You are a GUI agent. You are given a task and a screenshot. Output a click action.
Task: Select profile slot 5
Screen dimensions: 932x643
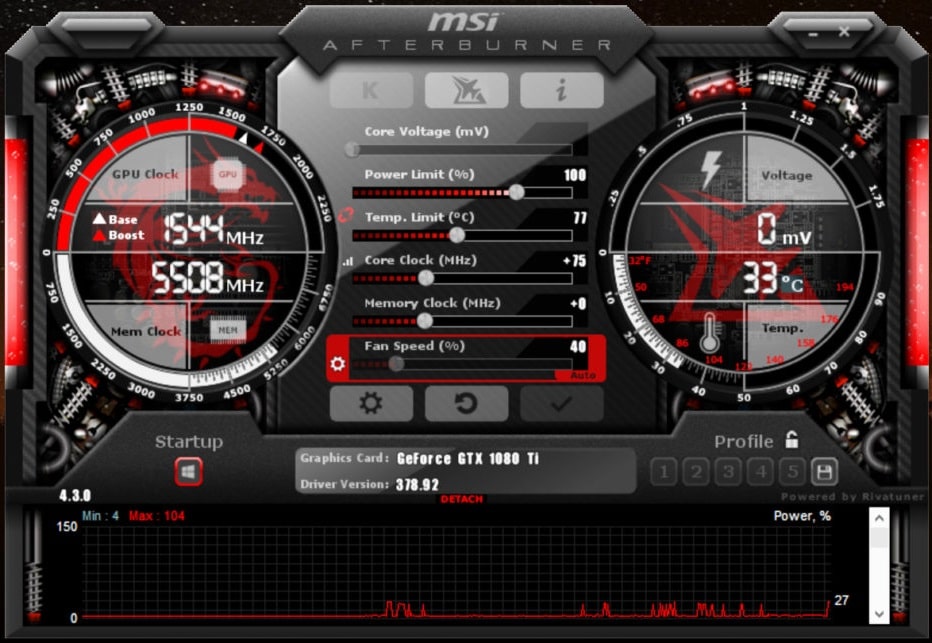(792, 472)
